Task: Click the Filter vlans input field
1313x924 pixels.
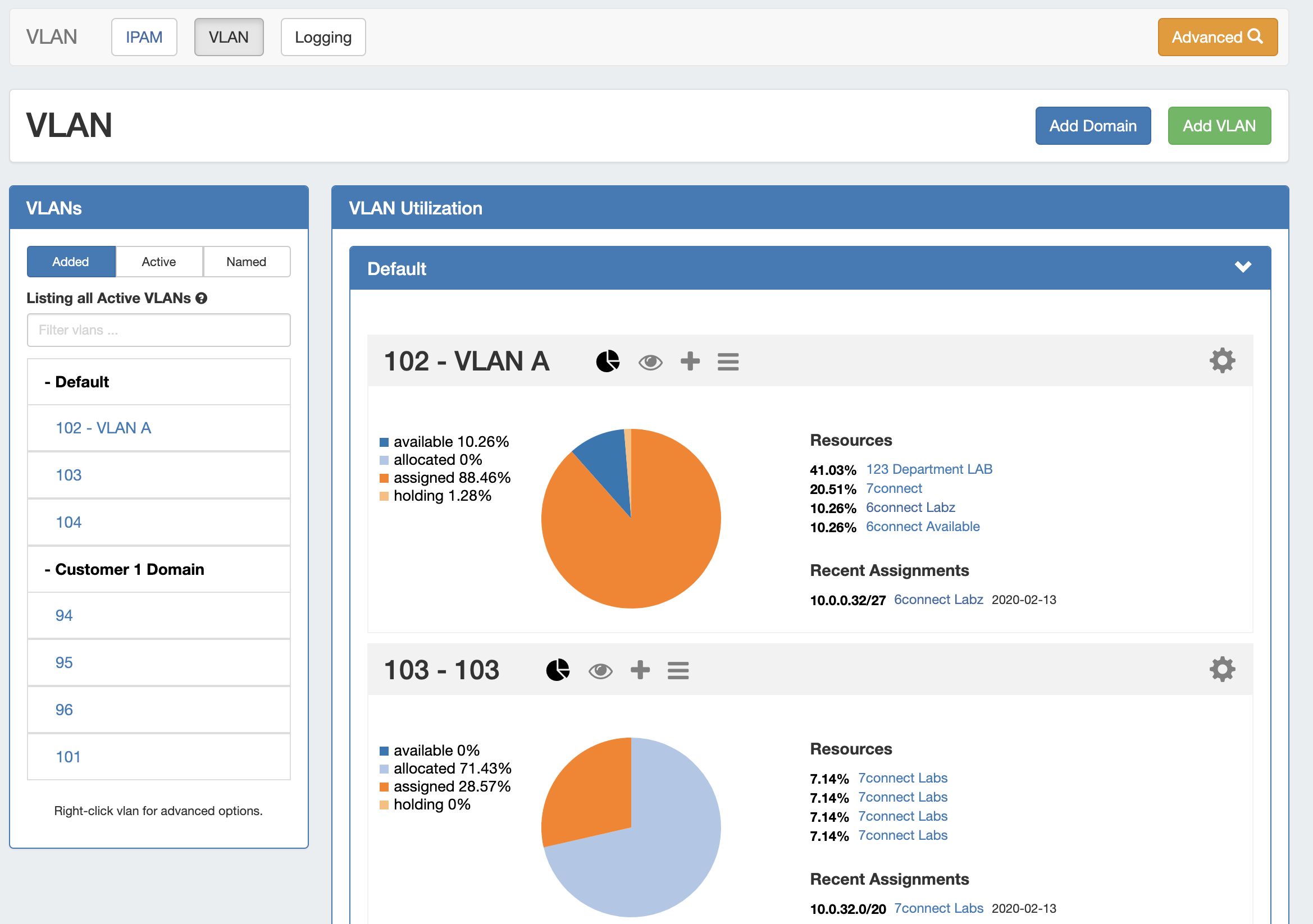Action: [159, 331]
